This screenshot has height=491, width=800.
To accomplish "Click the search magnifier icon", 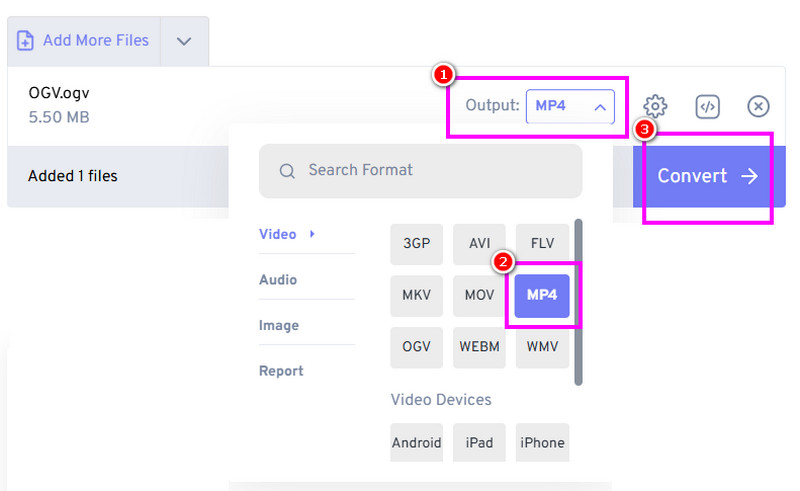I will [287, 171].
